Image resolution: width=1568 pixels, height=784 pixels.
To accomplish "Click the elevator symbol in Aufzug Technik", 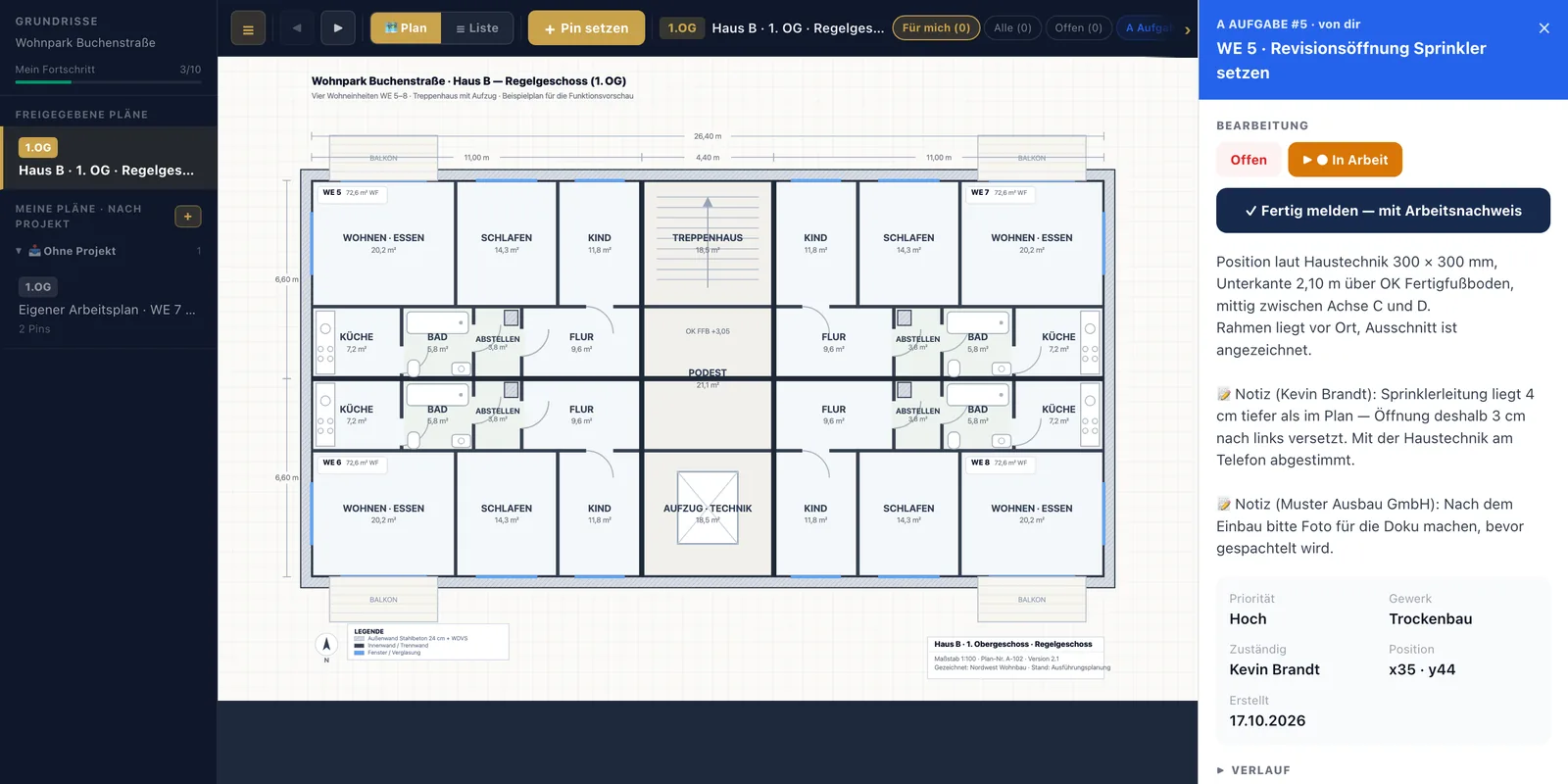I will point(708,508).
